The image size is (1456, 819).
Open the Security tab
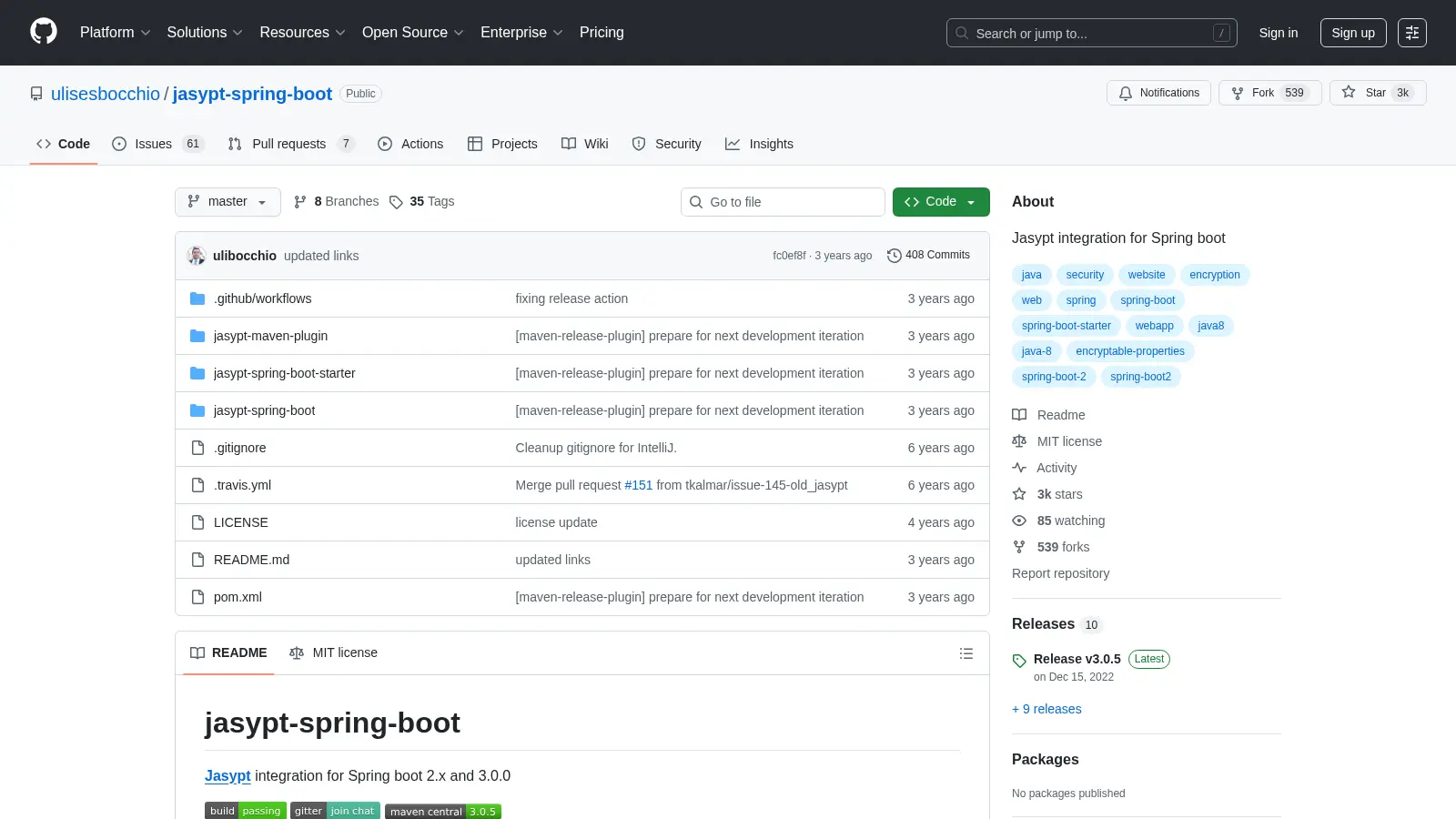667,144
